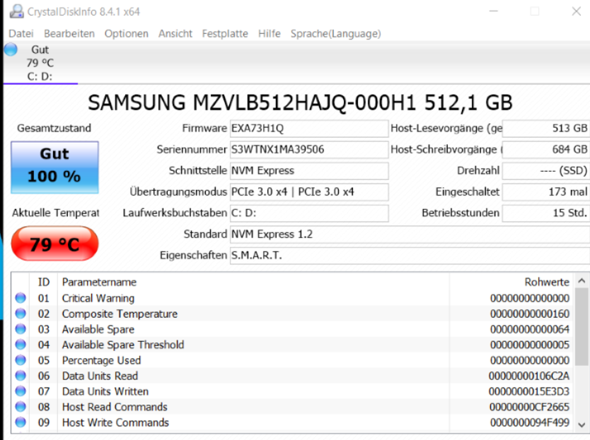Close the CrystalDiskInfo window
Image resolution: width=590 pixels, height=440 pixels.
point(576,11)
